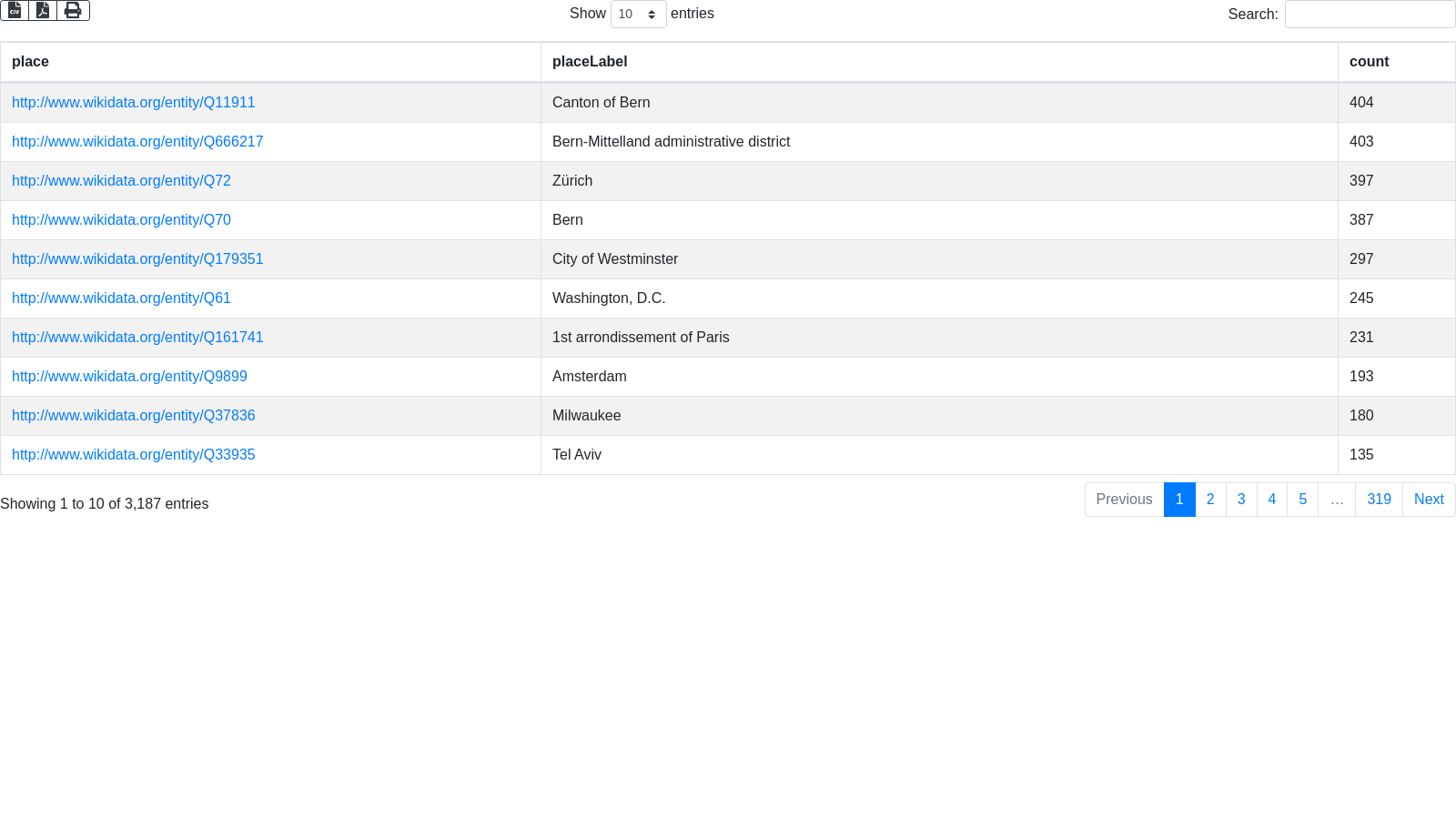
Task: Click the print icon button
Action: 73,10
